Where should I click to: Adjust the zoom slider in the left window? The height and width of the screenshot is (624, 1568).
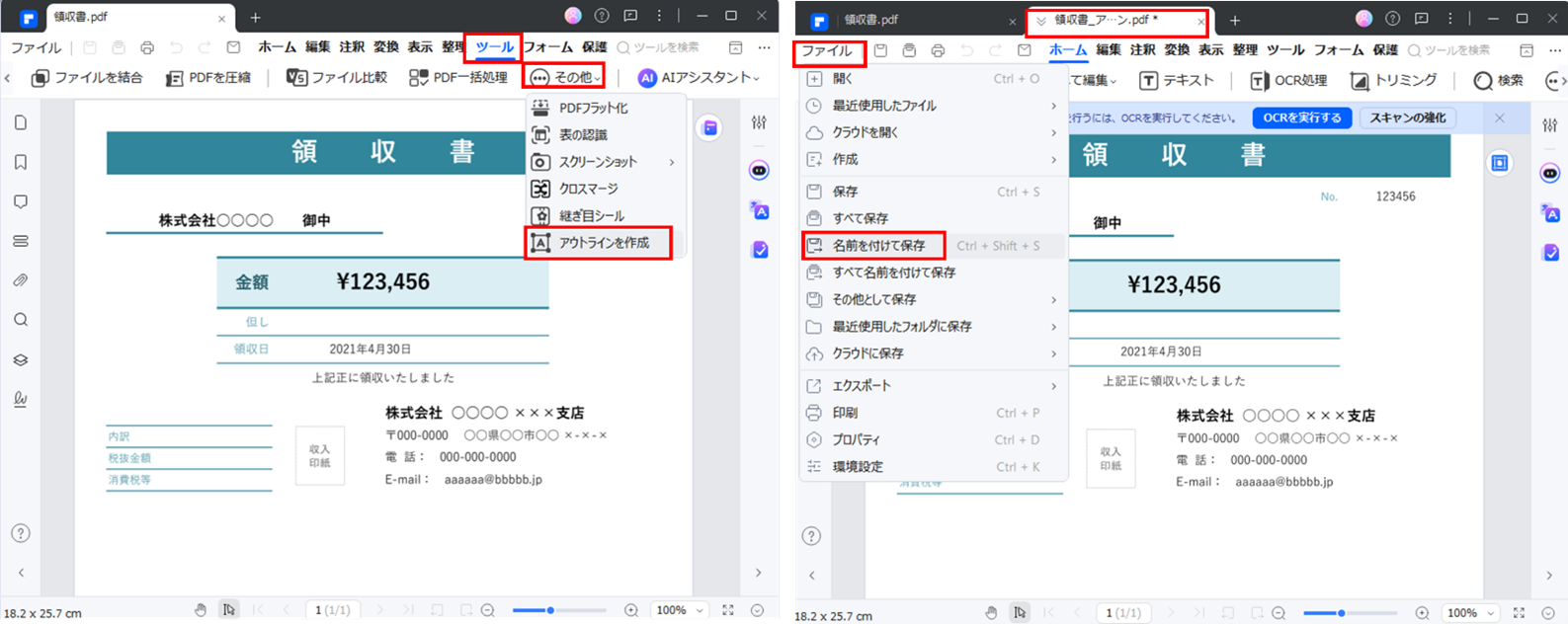[x=559, y=610]
